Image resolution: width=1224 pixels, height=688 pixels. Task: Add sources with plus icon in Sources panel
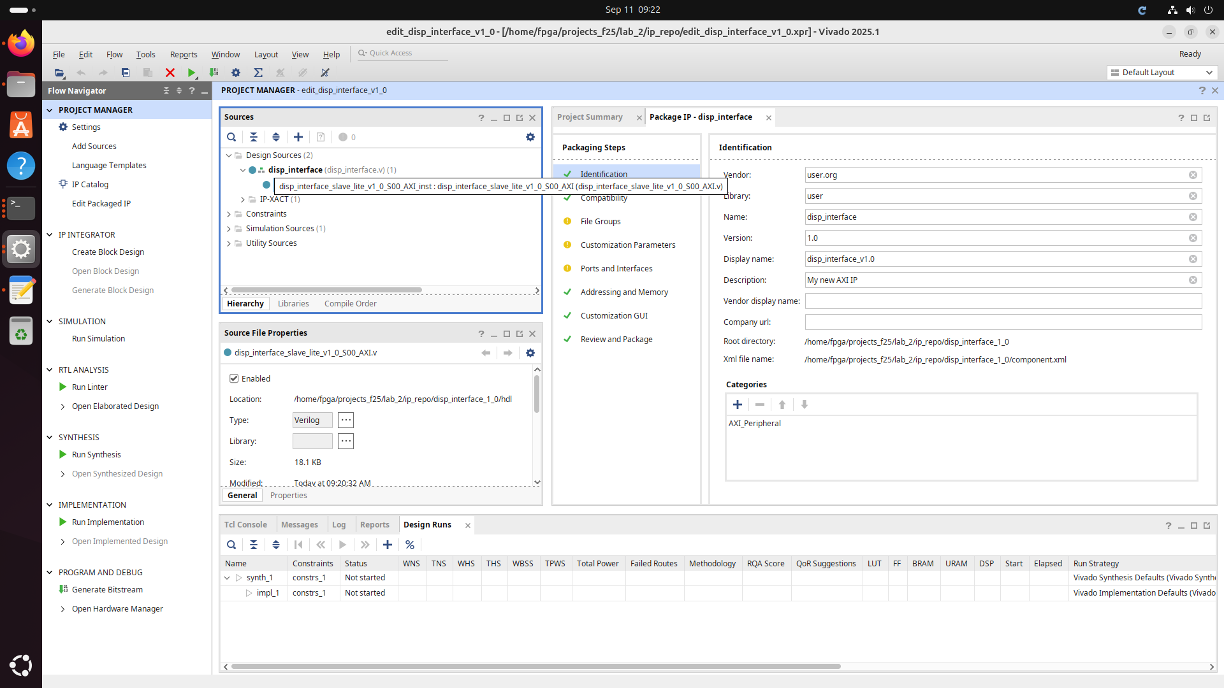coord(298,137)
